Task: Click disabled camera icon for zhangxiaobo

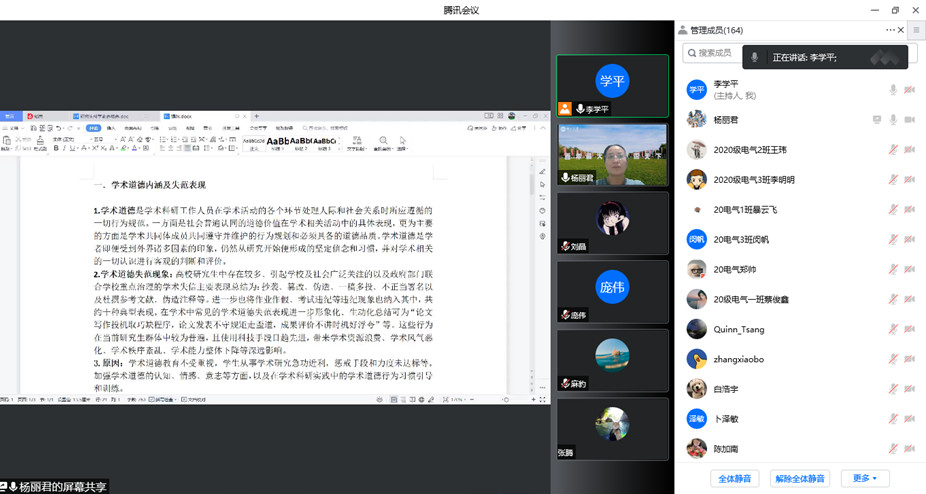Action: (910, 359)
